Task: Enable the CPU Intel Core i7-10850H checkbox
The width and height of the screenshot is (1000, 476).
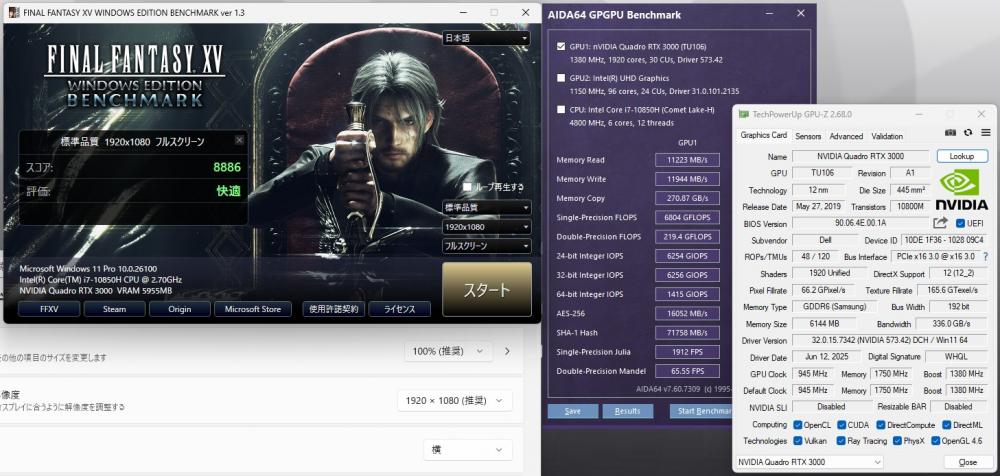Action: pyautogui.click(x=561, y=110)
